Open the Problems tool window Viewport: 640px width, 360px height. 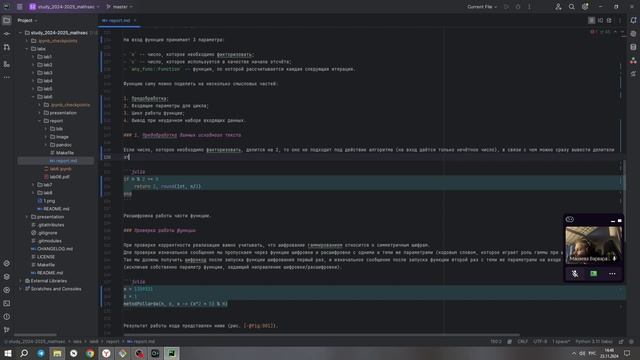coord(7,317)
